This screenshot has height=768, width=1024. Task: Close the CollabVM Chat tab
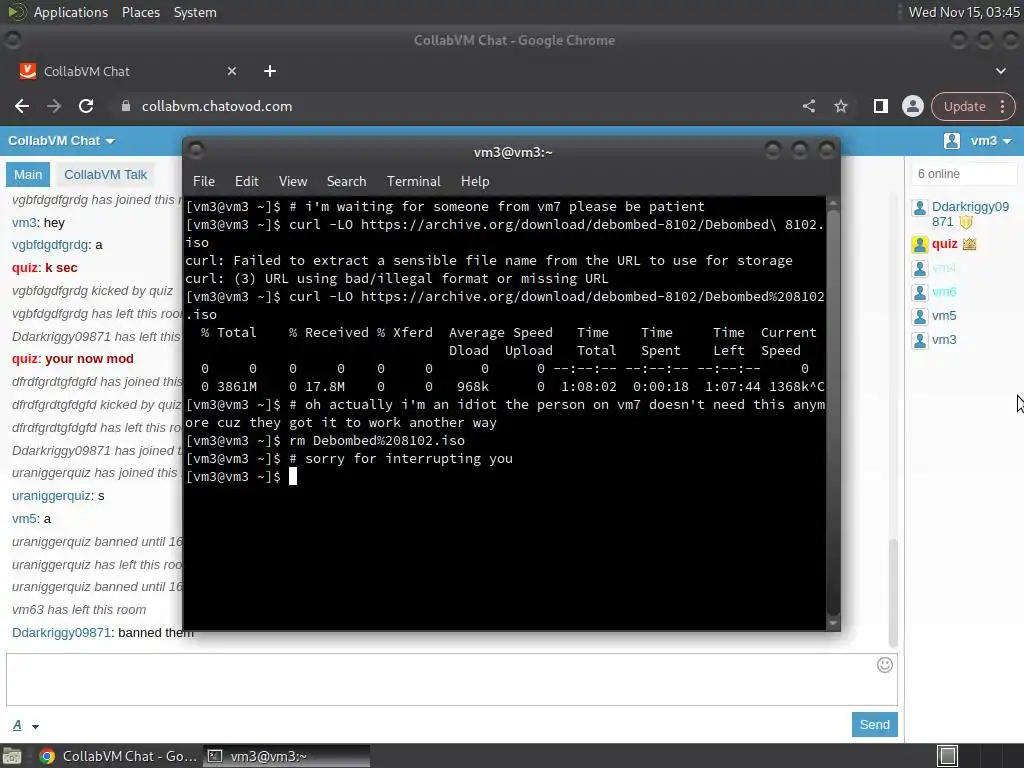click(x=232, y=71)
